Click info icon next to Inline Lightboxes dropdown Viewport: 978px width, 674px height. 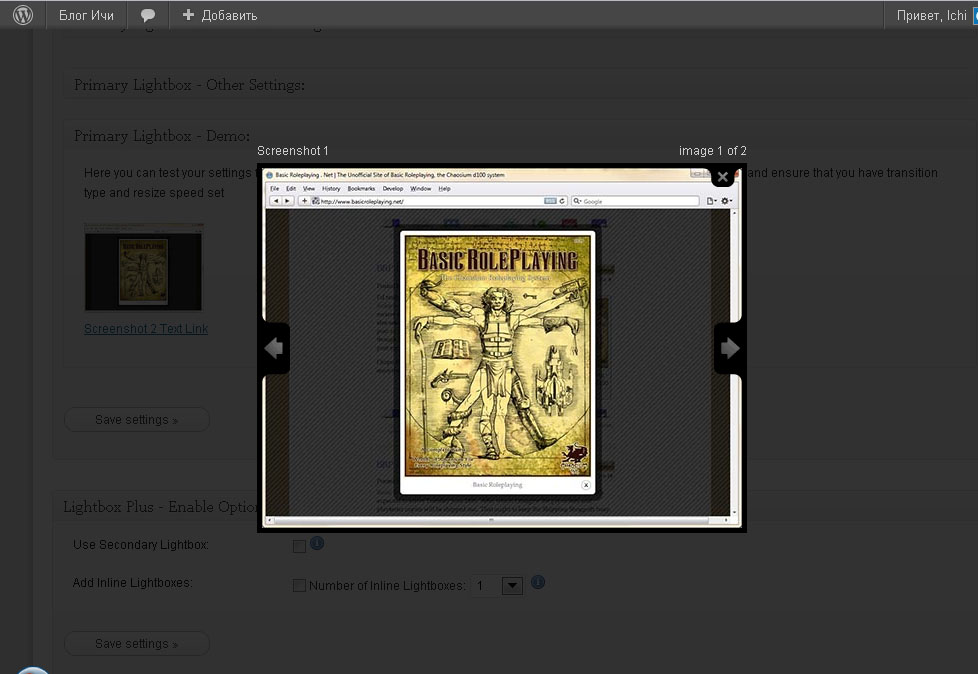(x=538, y=582)
